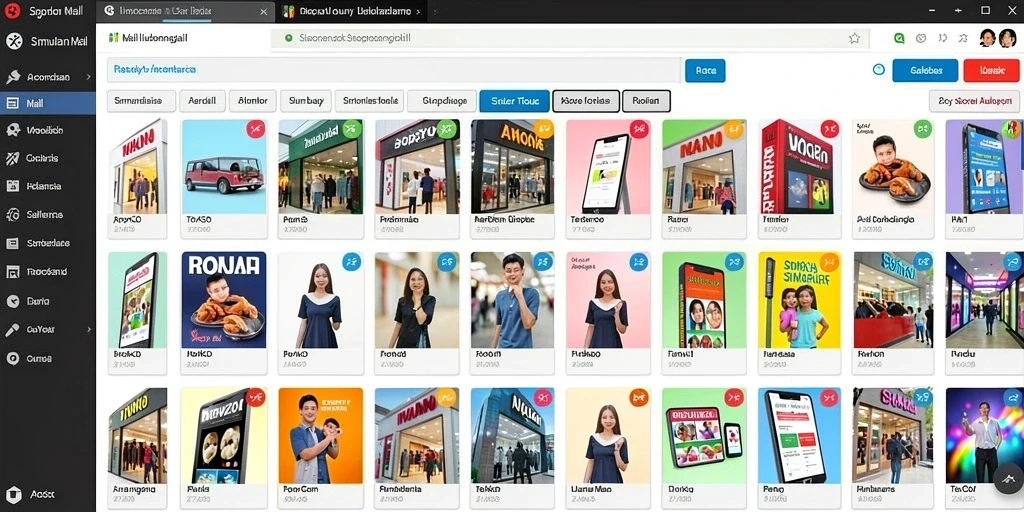Click the red logo icon in the title bar
Screen dimensions: 1024x512
tap(12, 10)
